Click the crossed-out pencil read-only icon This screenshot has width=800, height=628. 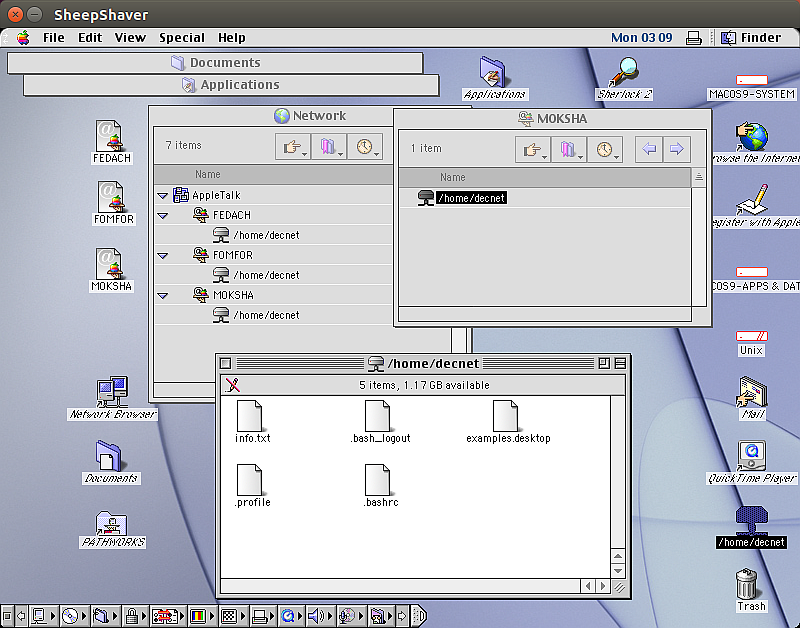click(x=233, y=385)
